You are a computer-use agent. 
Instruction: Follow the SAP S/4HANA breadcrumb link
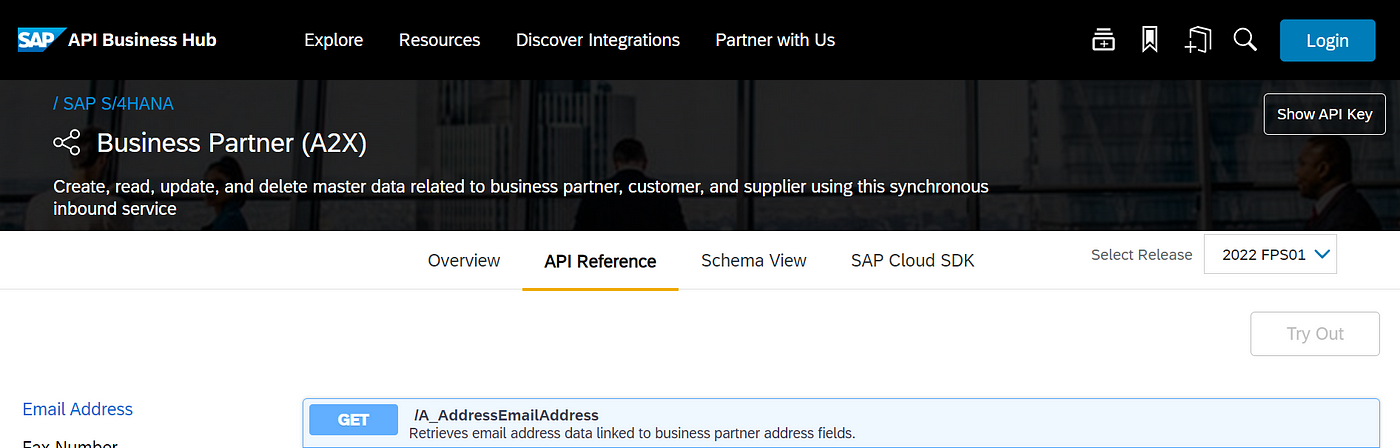[x=120, y=103]
